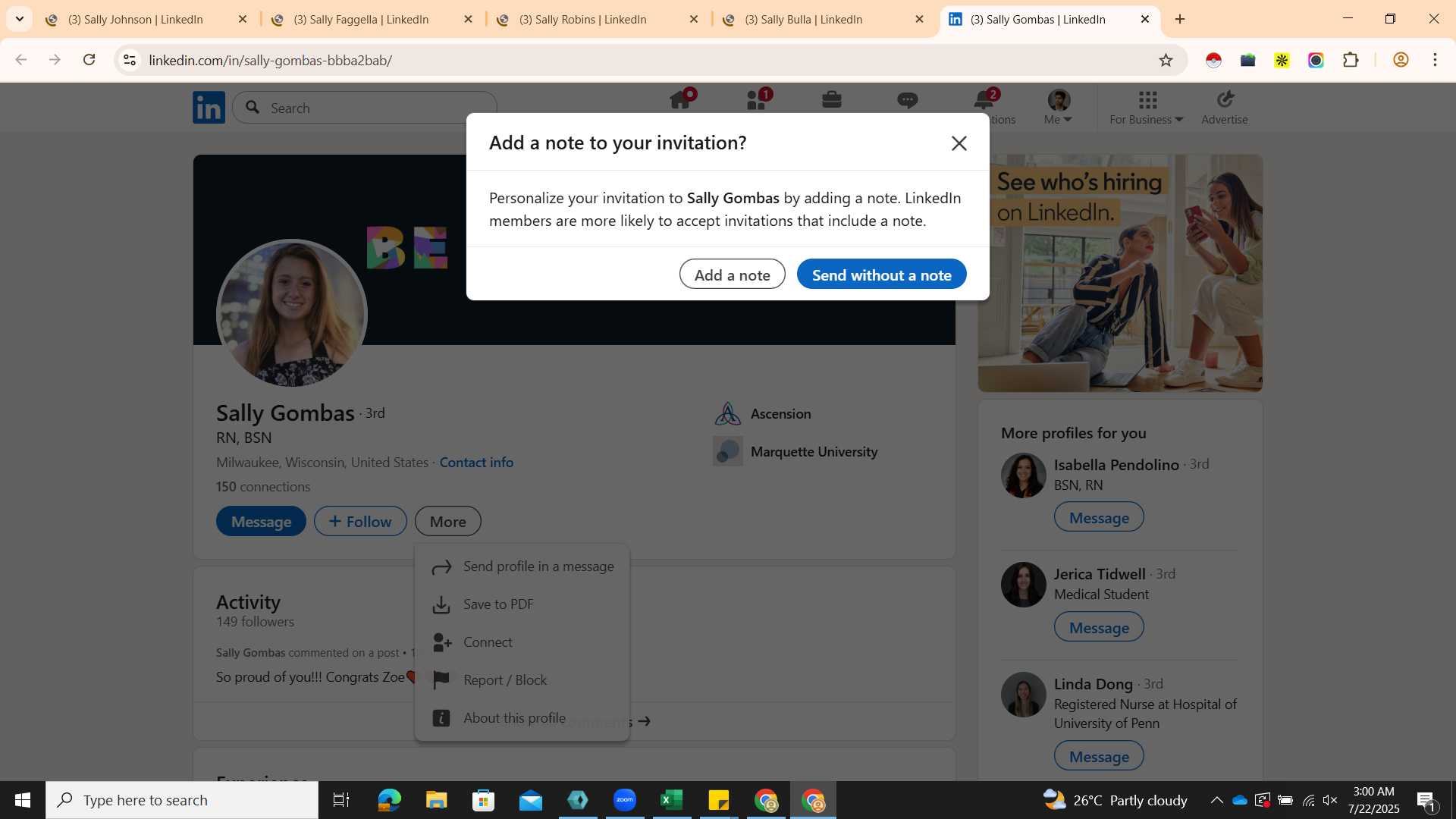The width and height of the screenshot is (1456, 819).
Task: Open LinkedIn Home icon
Action: click(680, 100)
